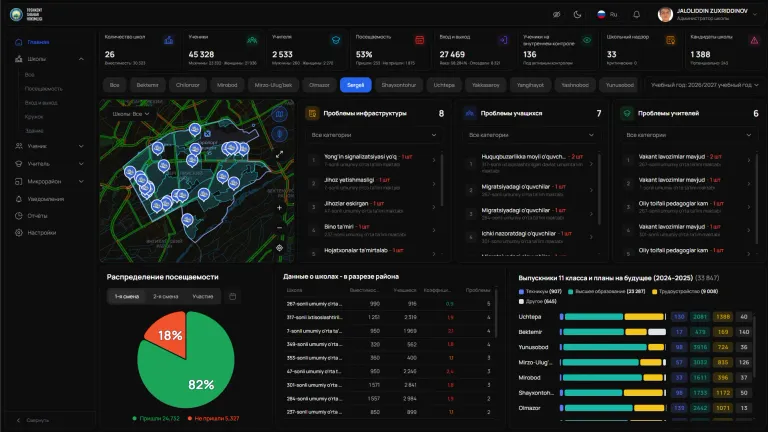
Task: Click teacher problems panel icon
Action: pyautogui.click(x=626, y=114)
